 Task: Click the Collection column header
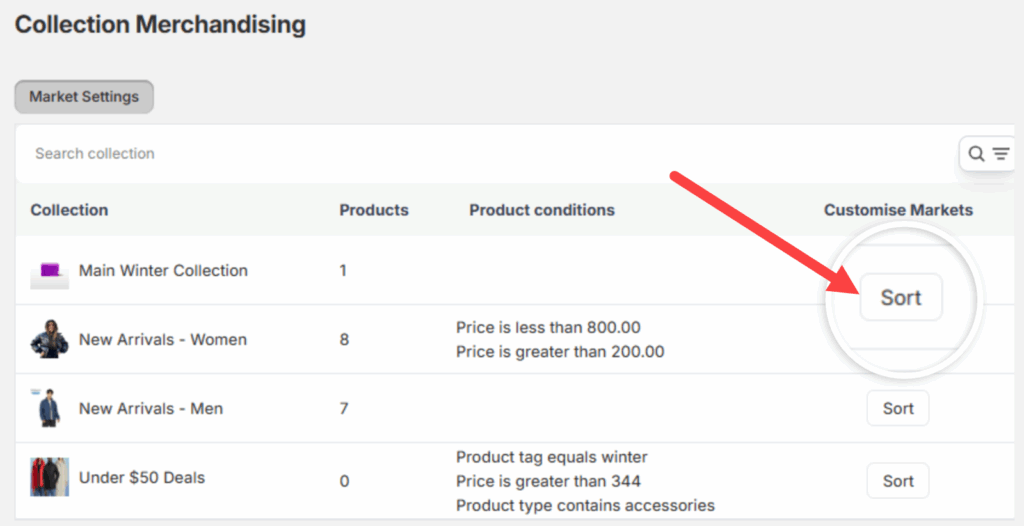tap(69, 210)
